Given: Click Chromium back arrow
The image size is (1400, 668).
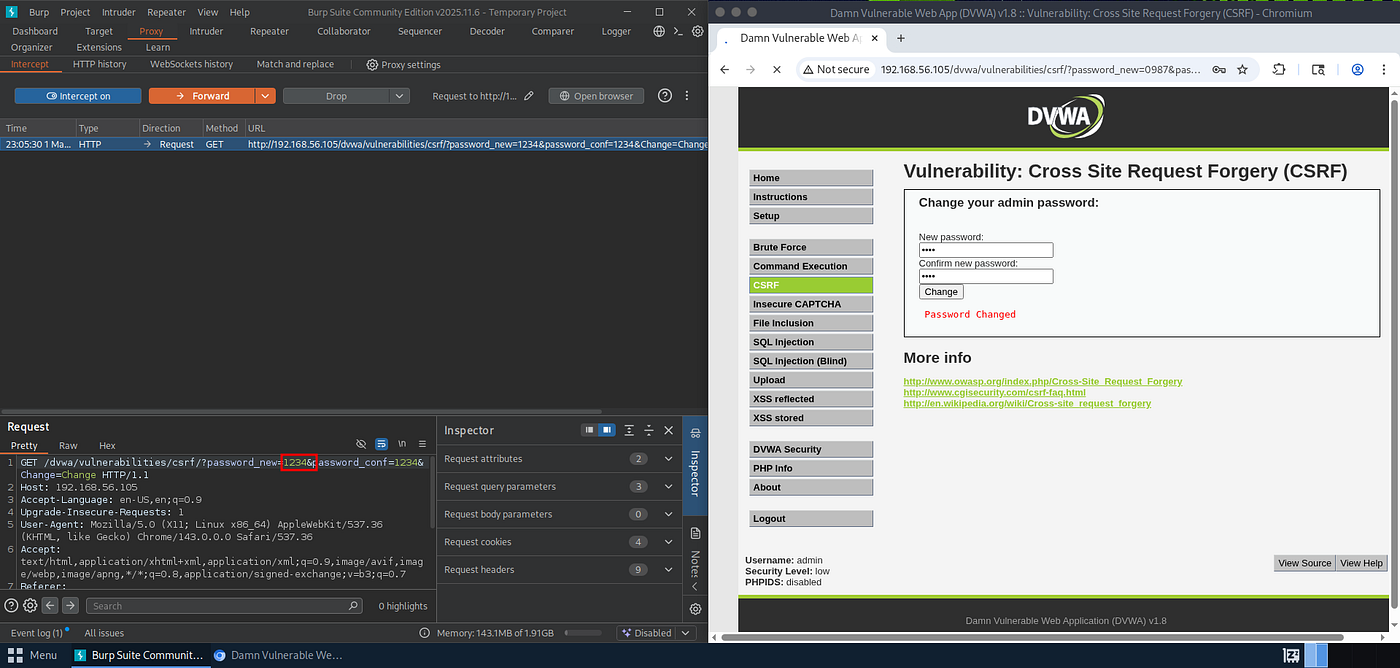Looking at the screenshot, I should tap(724, 70).
